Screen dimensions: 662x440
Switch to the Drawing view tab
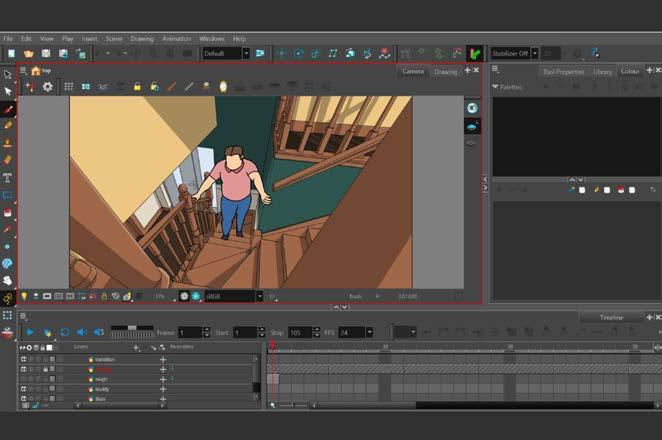coord(445,72)
